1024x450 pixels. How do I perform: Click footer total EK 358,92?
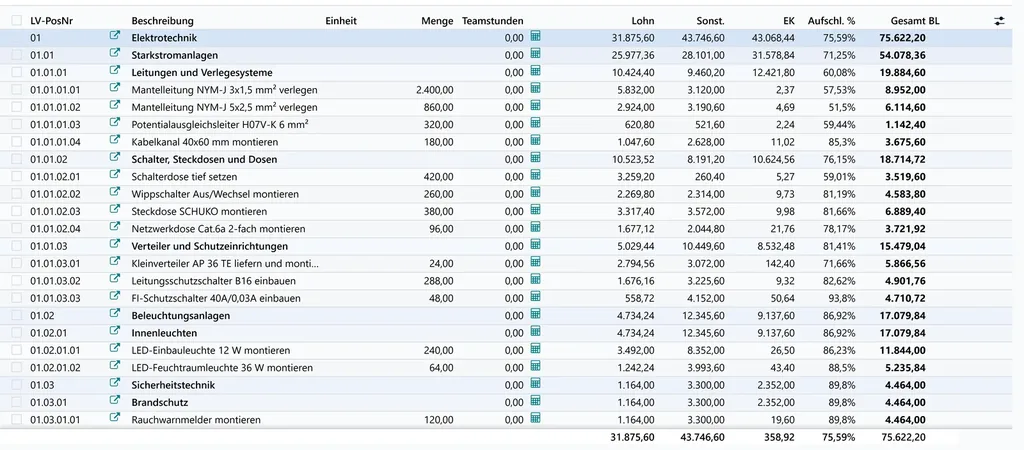tap(780, 437)
